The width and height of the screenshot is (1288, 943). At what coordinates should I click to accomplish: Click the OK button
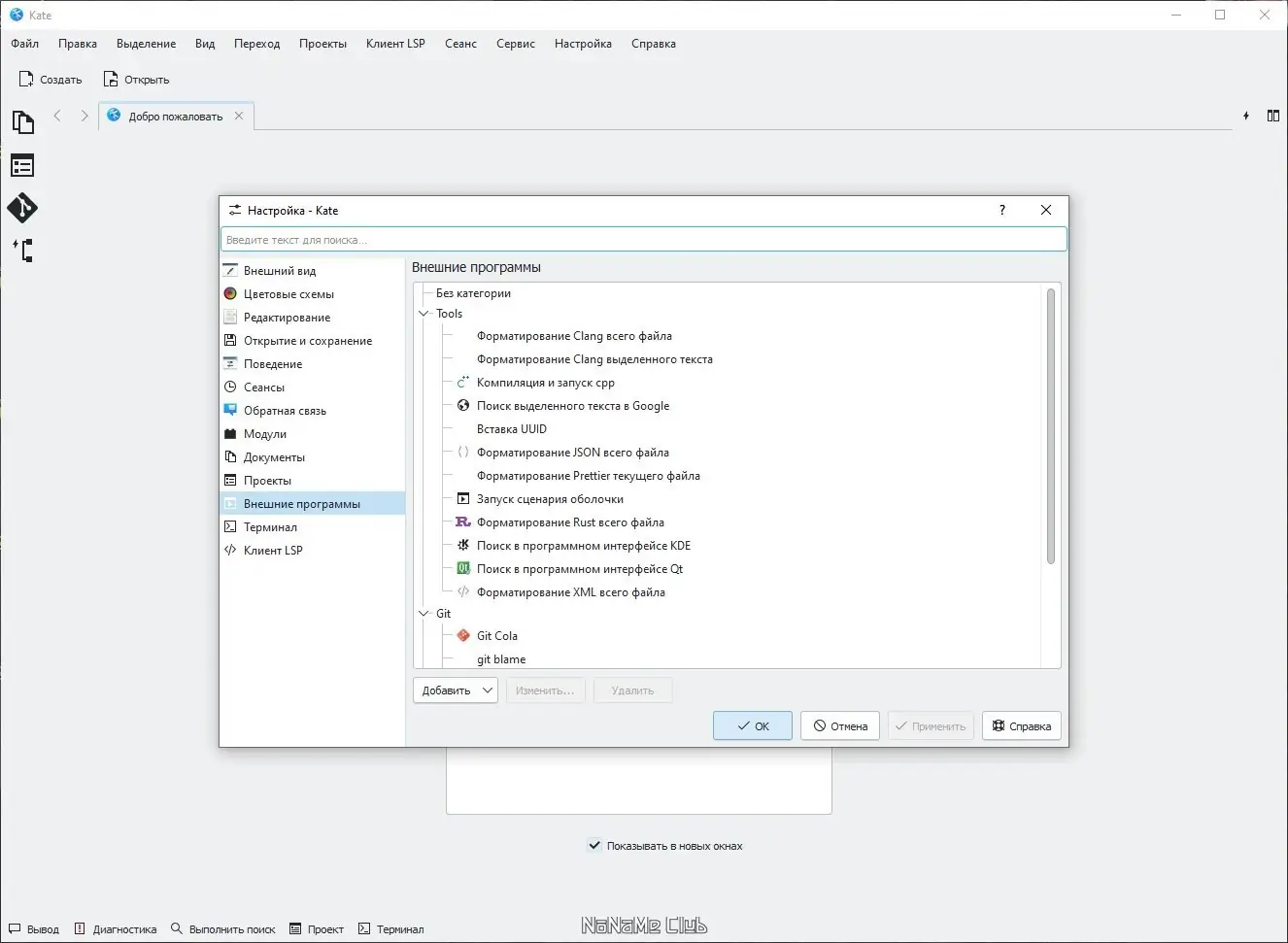[753, 725]
